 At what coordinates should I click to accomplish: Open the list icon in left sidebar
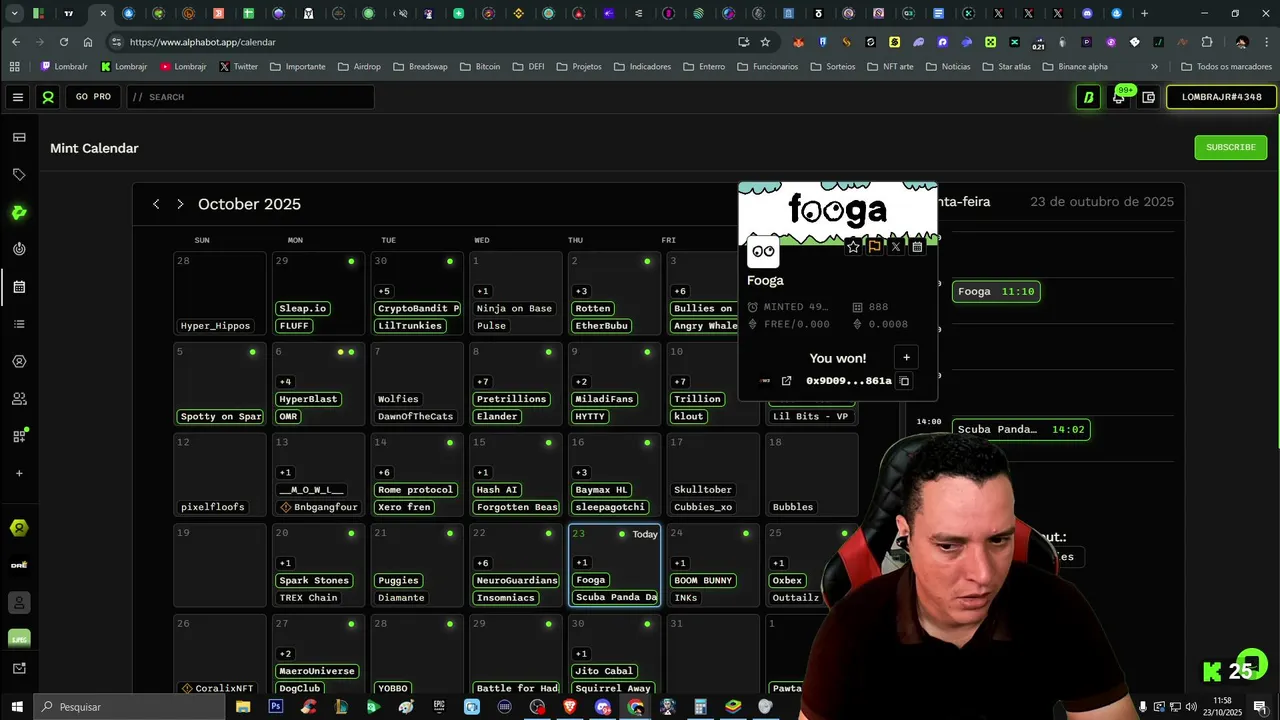click(x=19, y=324)
